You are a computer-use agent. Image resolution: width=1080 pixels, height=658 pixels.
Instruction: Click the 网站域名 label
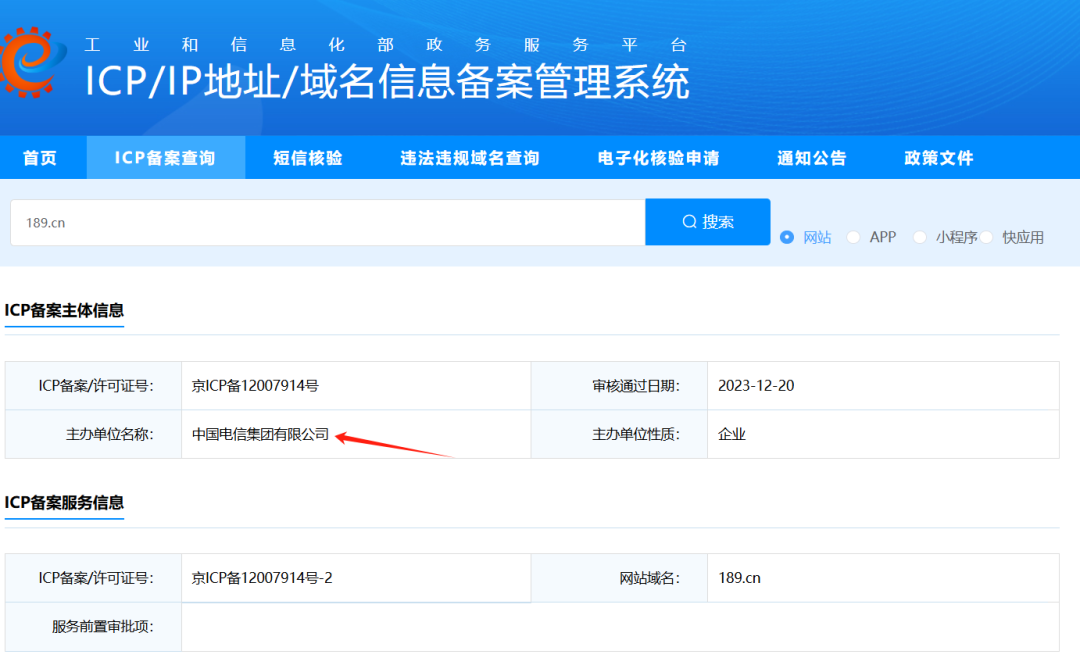(x=650, y=578)
